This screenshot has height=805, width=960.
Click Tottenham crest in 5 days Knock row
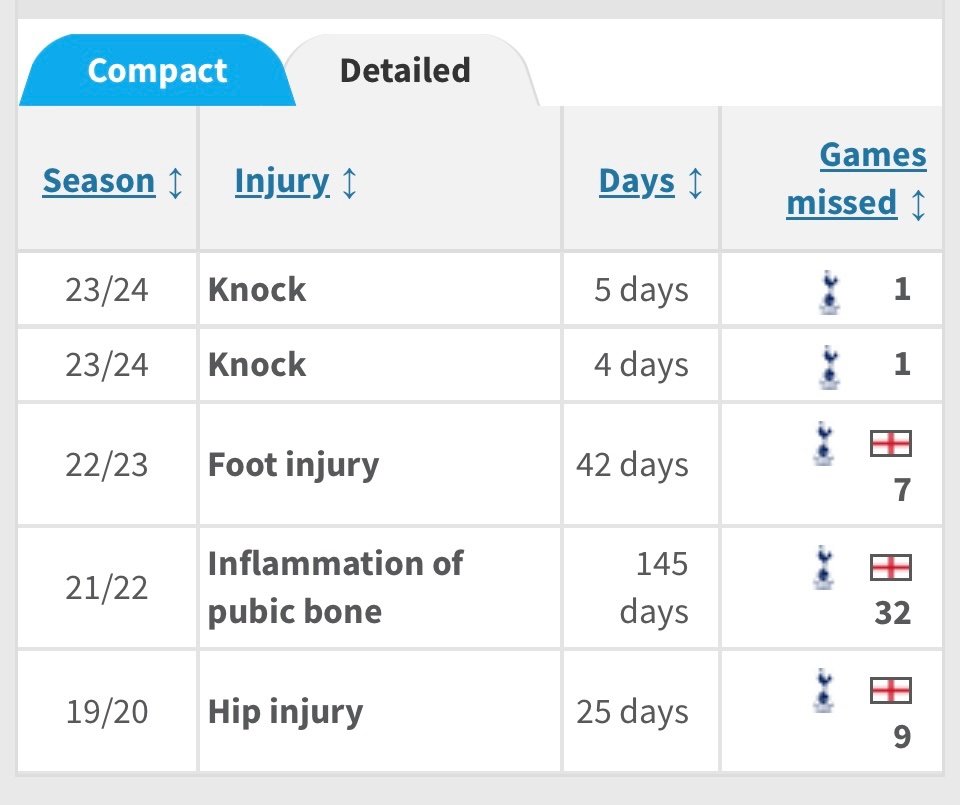(x=830, y=292)
